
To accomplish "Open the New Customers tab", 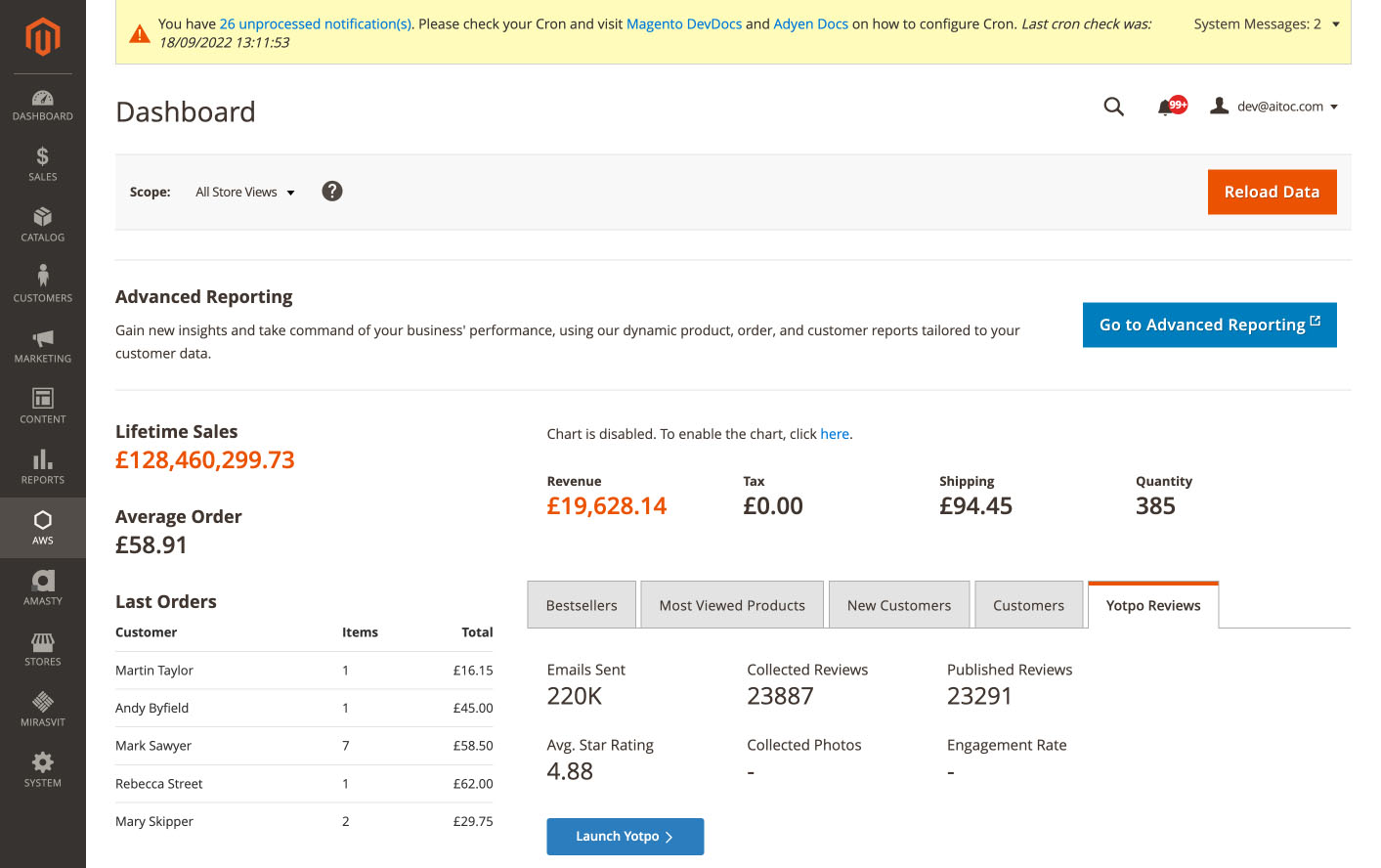I will pos(898,604).
